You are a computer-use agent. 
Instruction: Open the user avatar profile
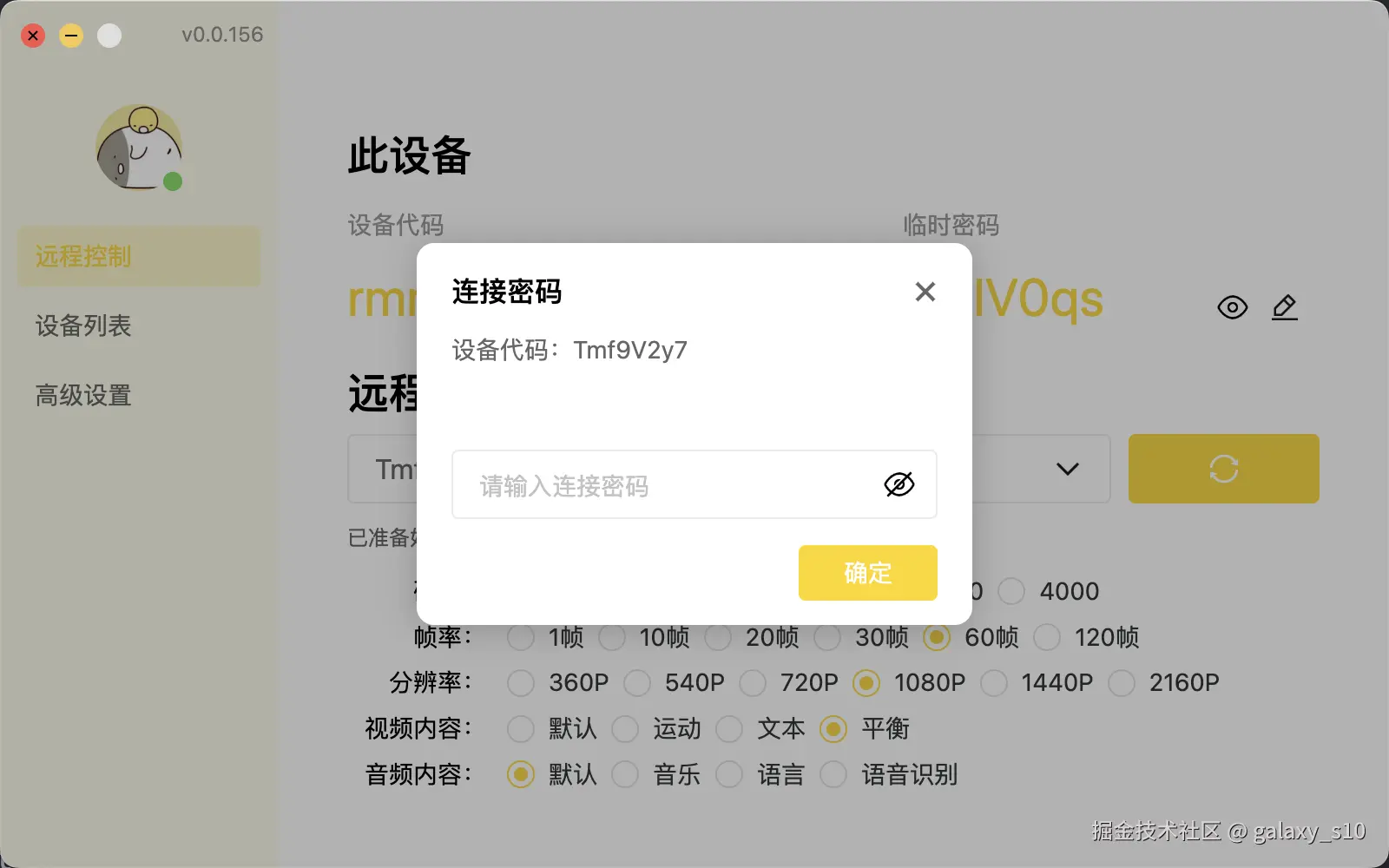tap(139, 148)
